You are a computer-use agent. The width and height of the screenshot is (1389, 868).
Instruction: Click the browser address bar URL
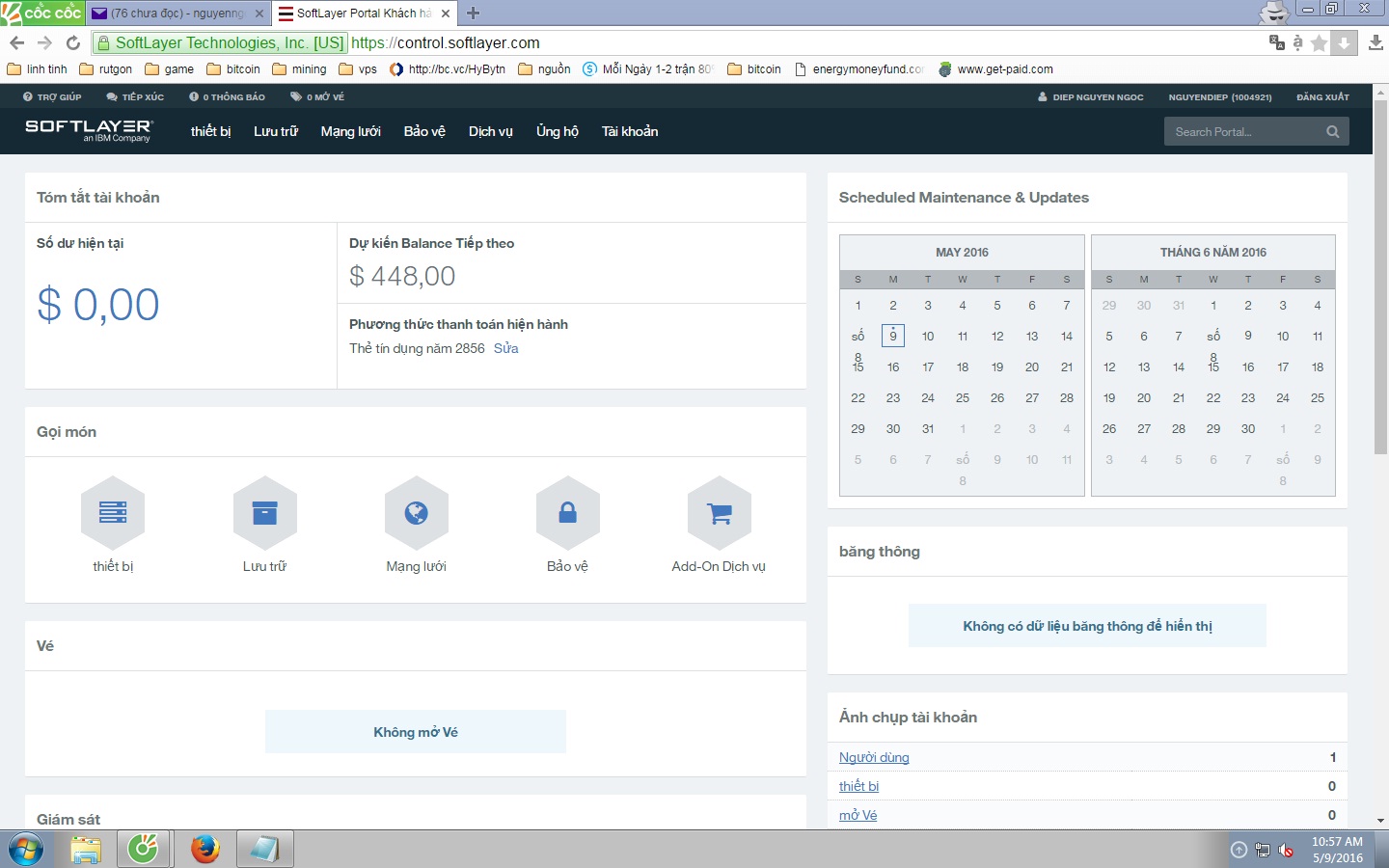(x=446, y=42)
